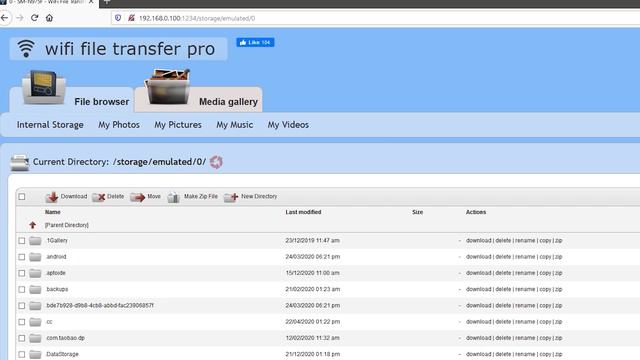Open My Photos in the navigation bar
Viewport: 640px width, 360px height.
tap(119, 125)
